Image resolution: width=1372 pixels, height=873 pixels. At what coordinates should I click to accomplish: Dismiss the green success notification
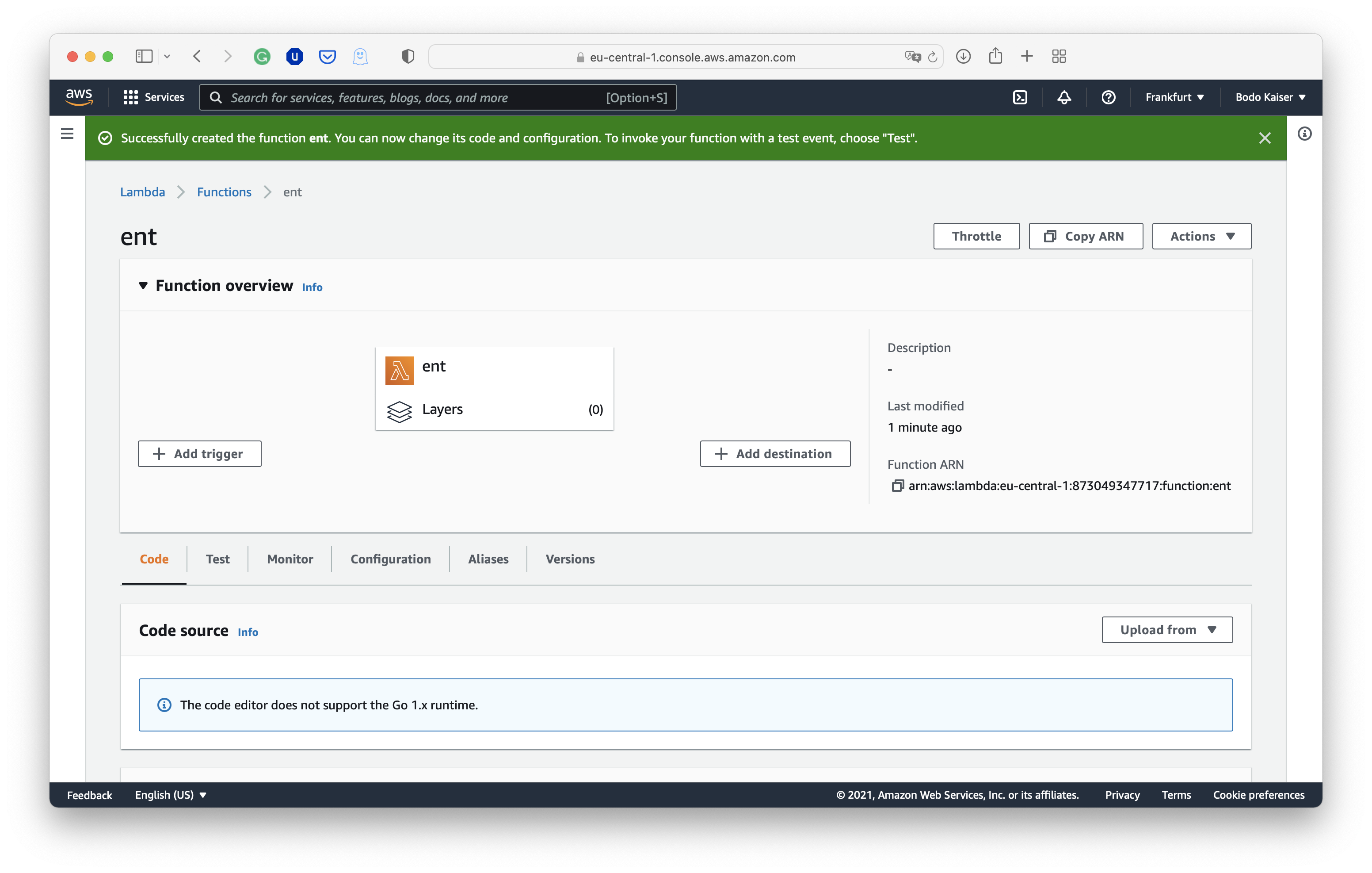1265,138
